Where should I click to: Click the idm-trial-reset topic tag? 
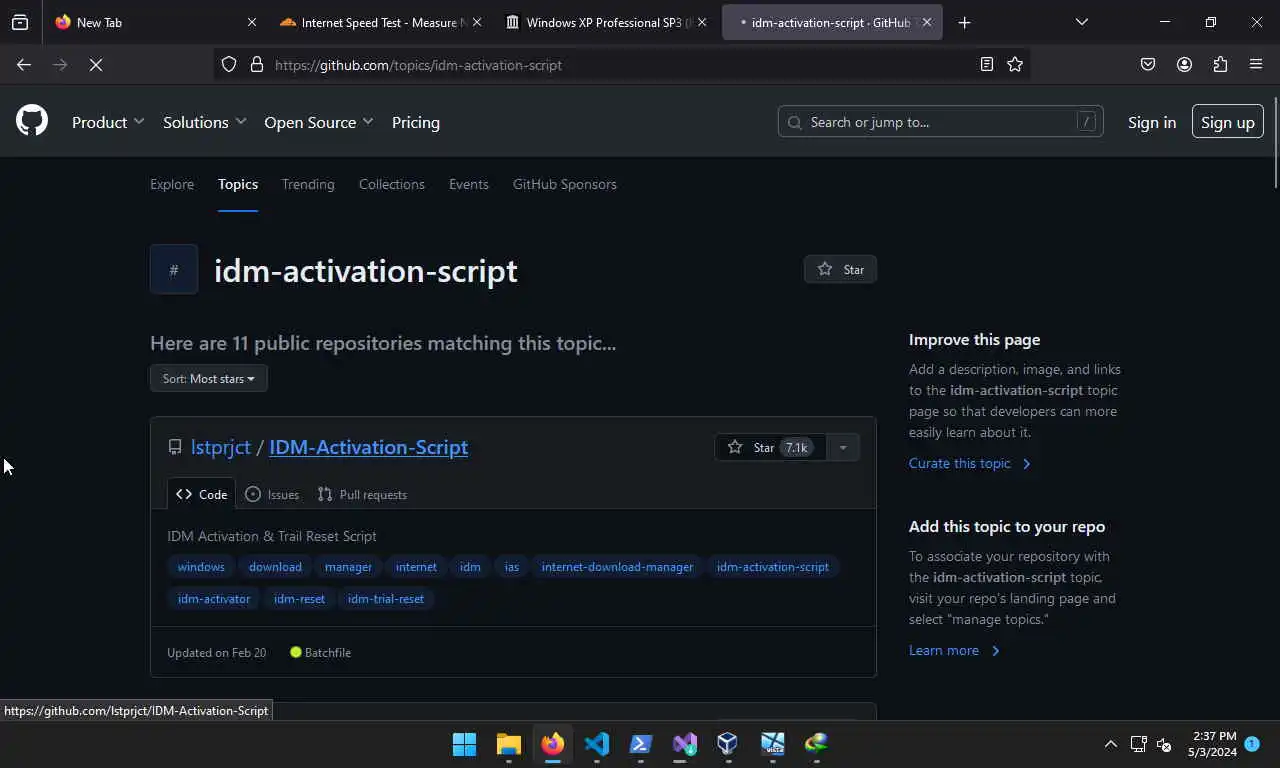click(x=386, y=599)
